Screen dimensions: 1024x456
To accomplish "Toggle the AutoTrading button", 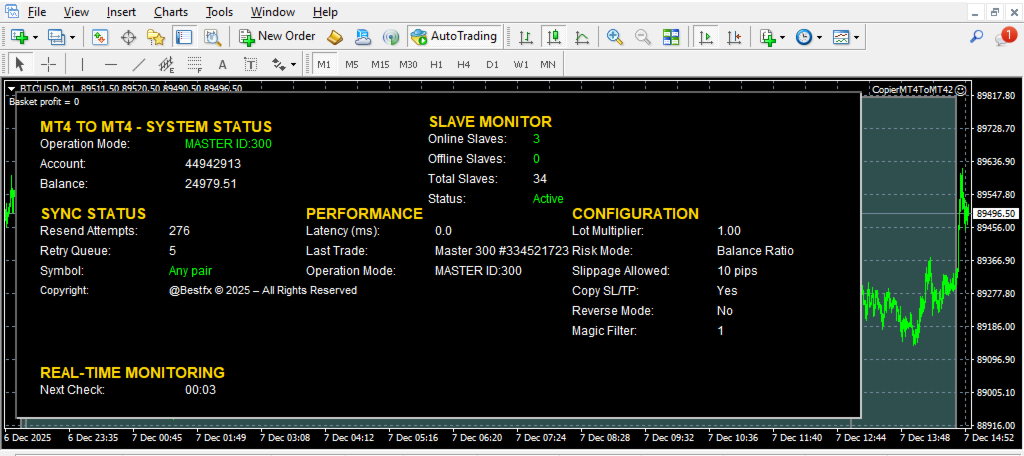I will coord(453,37).
